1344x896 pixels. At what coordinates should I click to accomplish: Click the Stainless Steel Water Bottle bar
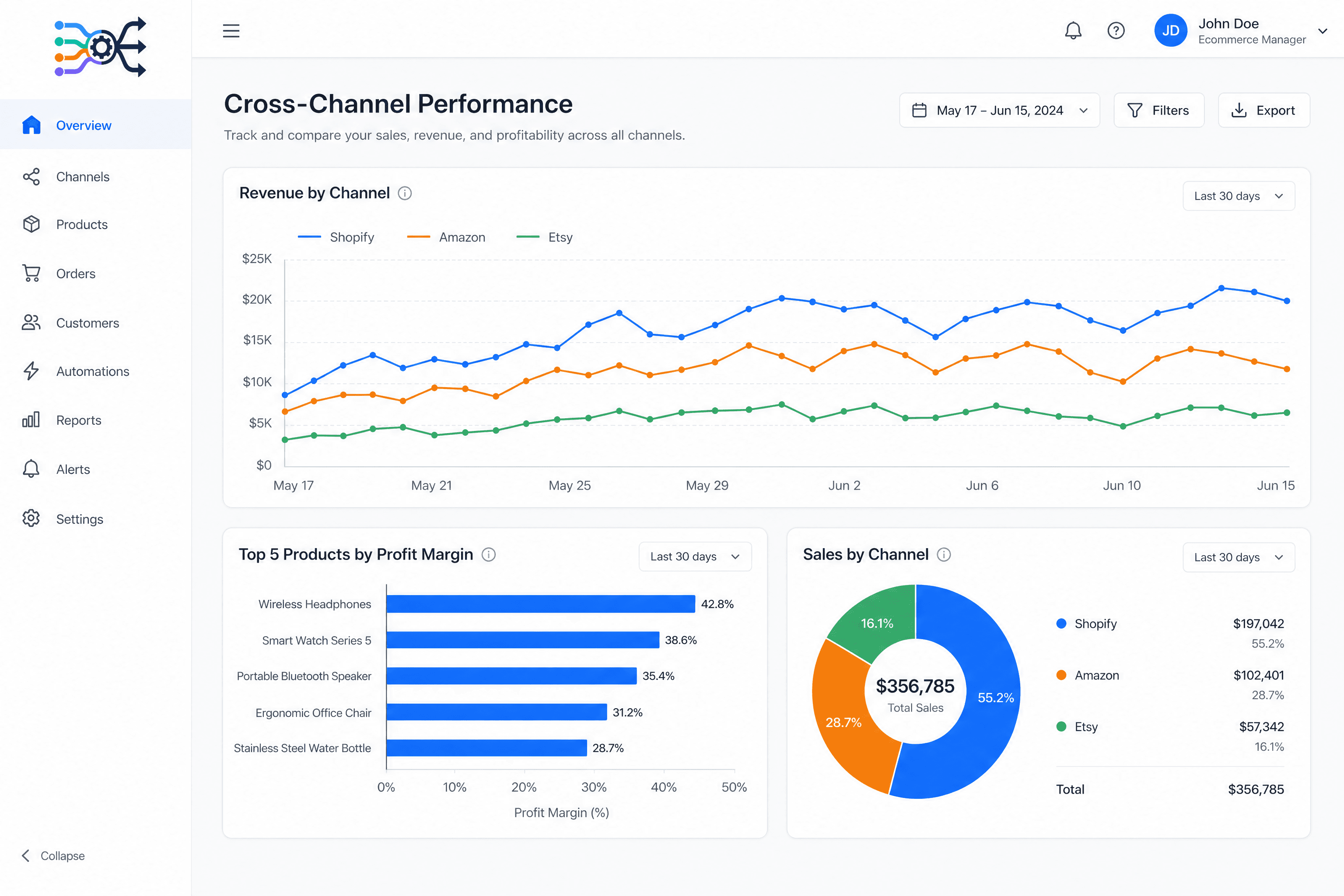pyautogui.click(x=487, y=748)
